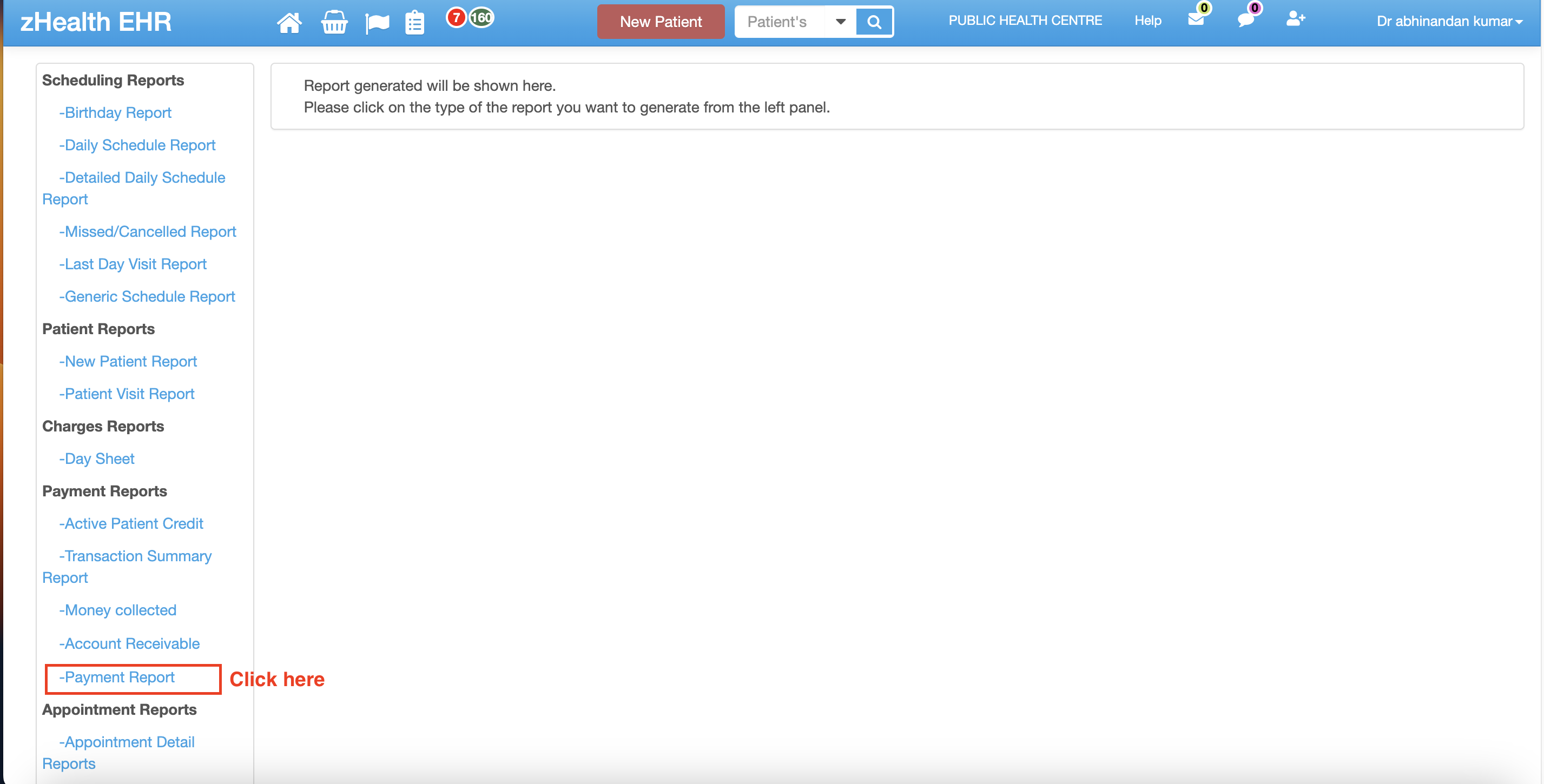1544x784 pixels.
Task: Open Detailed Daily Schedule Report
Action: (x=134, y=188)
